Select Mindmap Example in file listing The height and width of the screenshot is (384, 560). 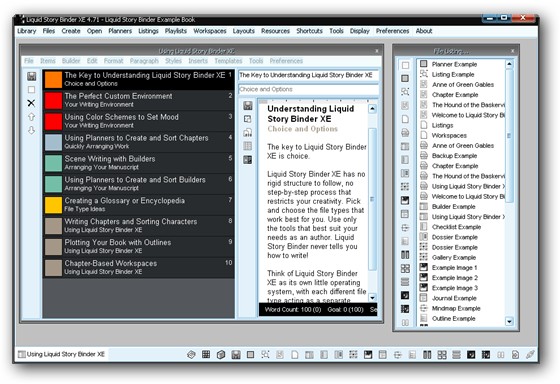(456, 308)
